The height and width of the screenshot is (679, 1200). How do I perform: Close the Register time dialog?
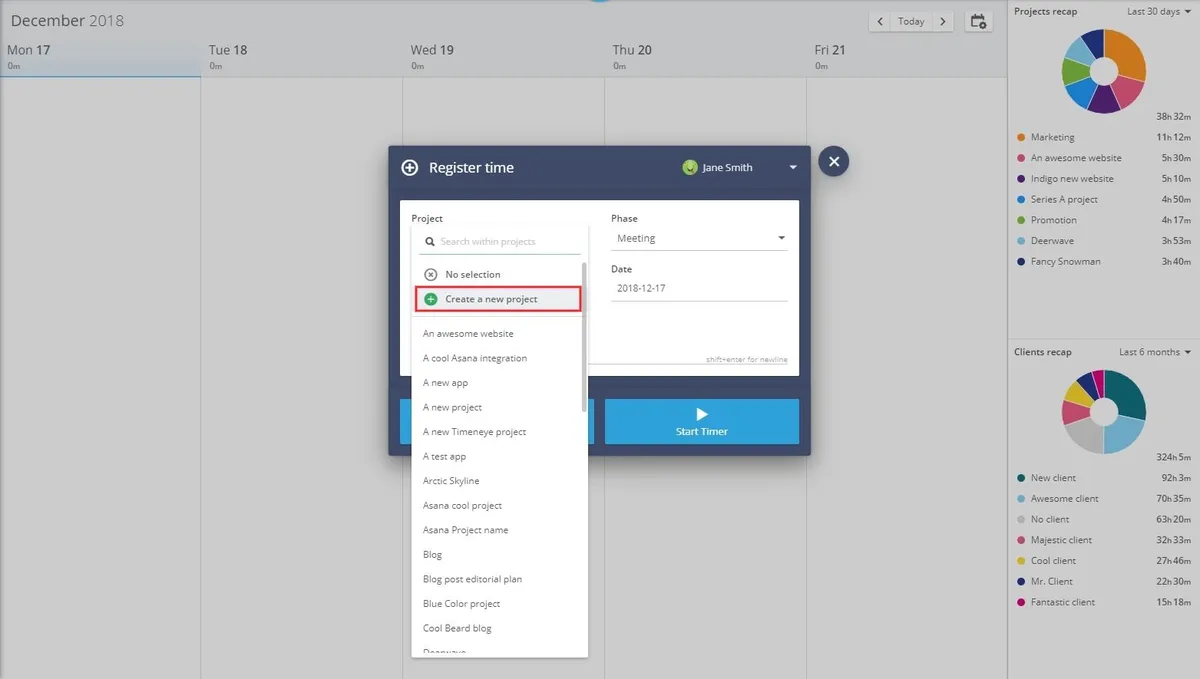833,161
